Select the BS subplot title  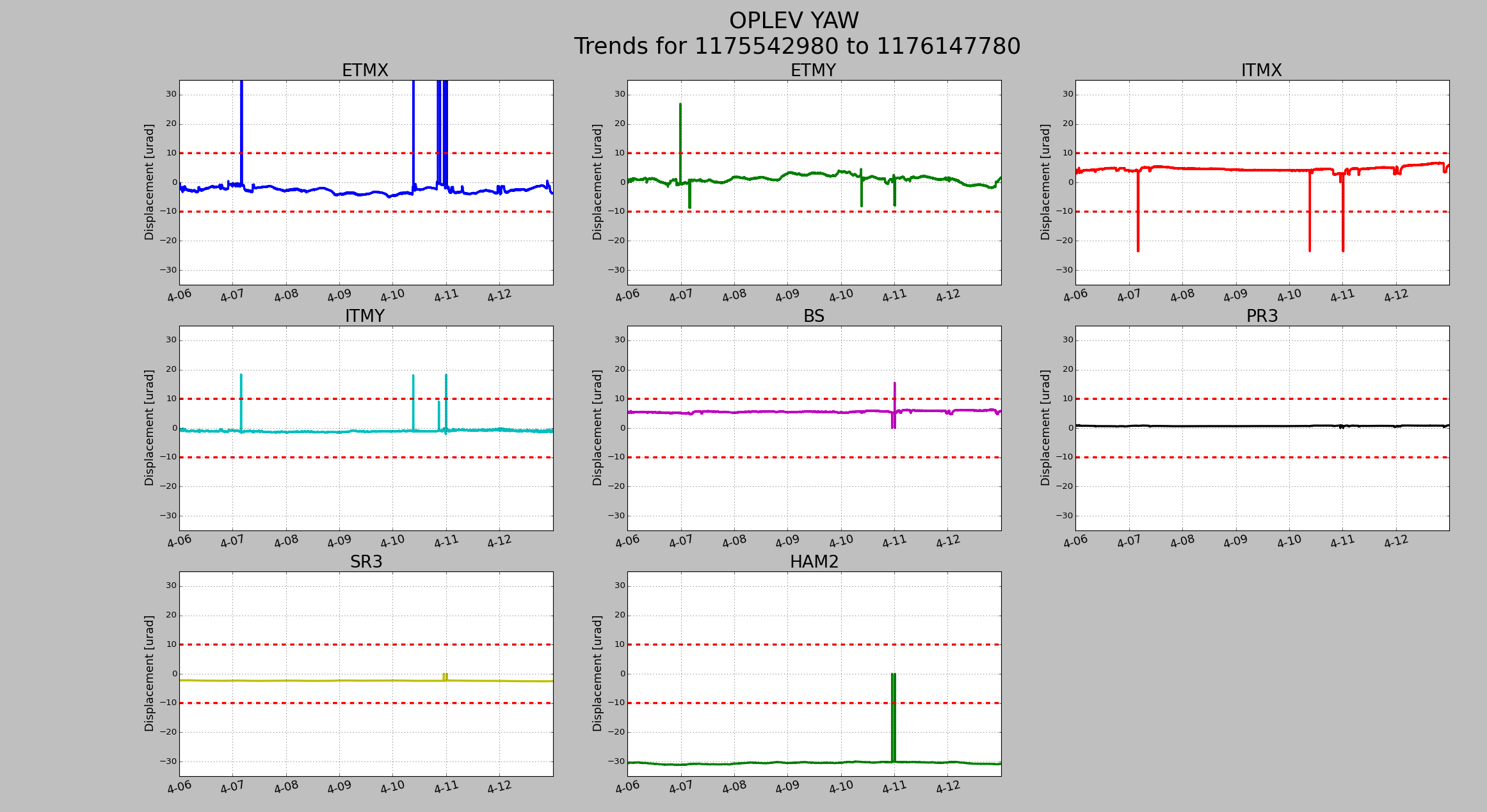pos(814,316)
